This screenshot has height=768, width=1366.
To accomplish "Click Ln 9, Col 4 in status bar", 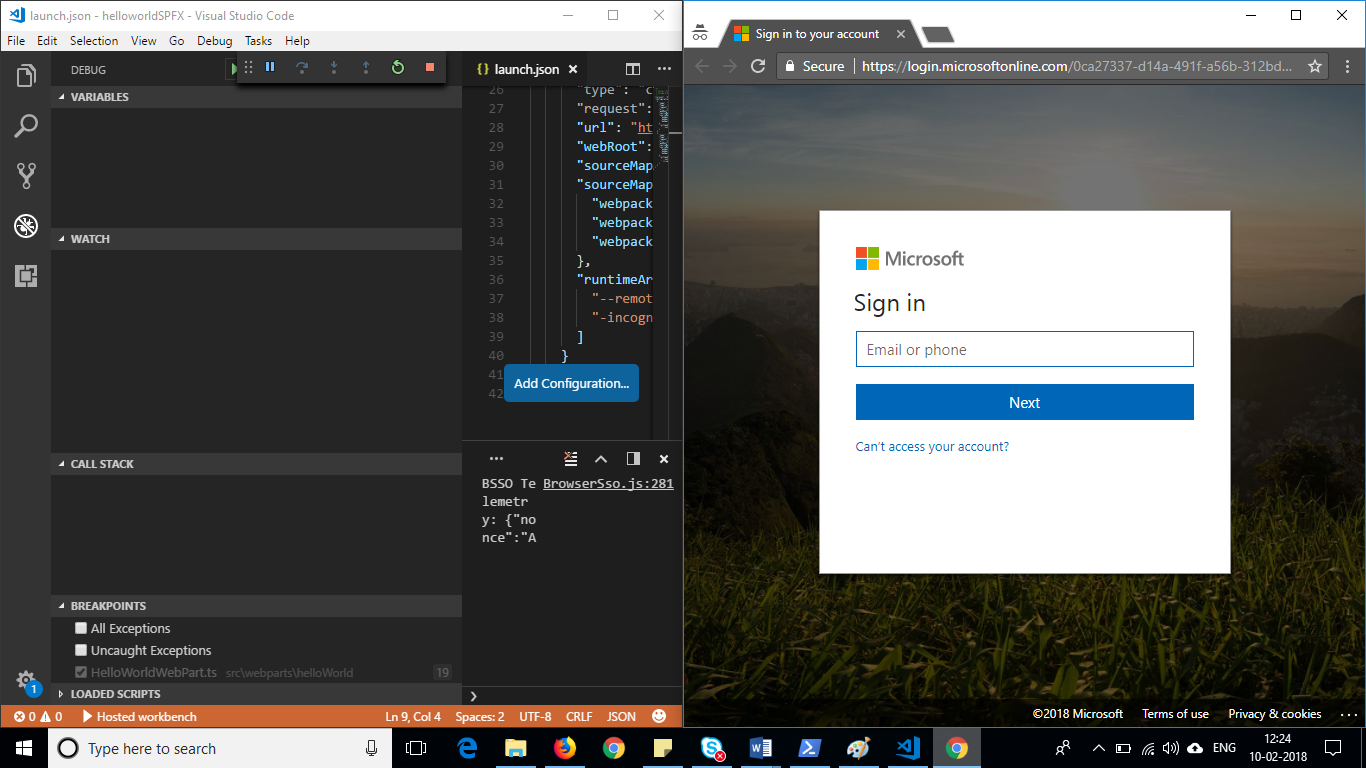I will coord(413,716).
